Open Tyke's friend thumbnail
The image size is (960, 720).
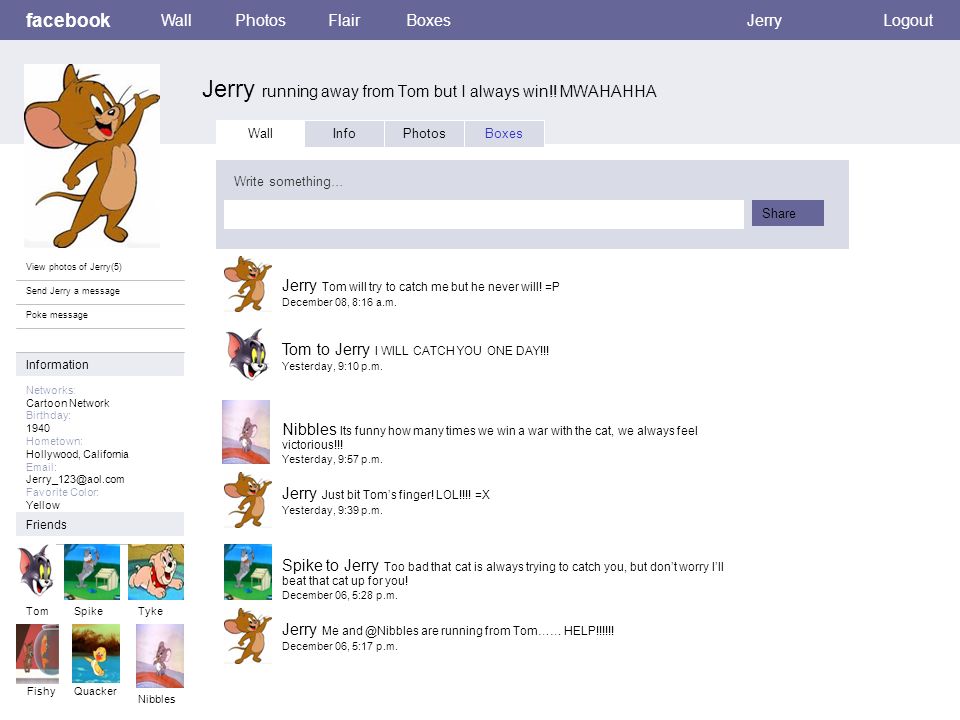(x=156, y=572)
